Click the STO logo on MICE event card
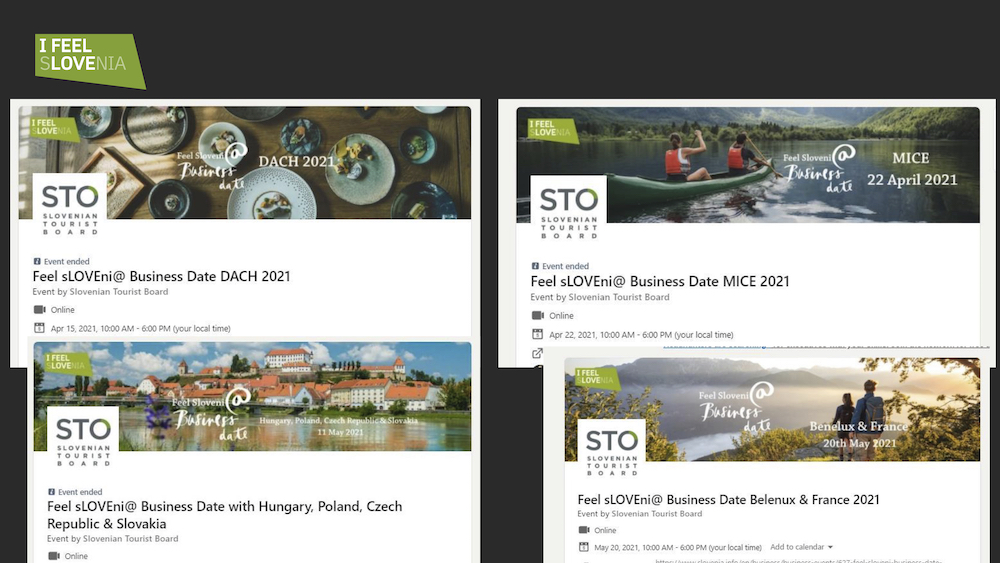 [569, 209]
